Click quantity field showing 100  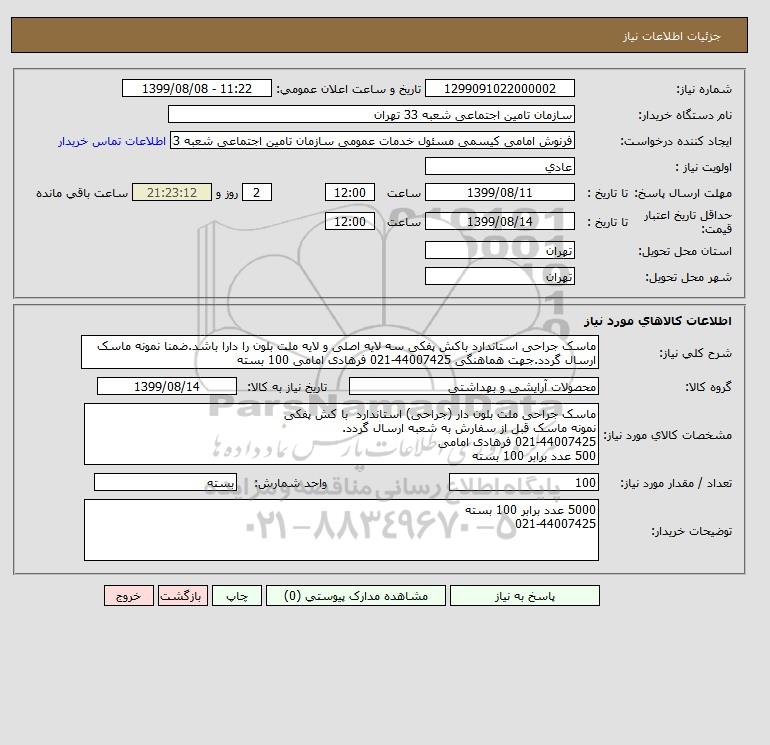[523, 482]
